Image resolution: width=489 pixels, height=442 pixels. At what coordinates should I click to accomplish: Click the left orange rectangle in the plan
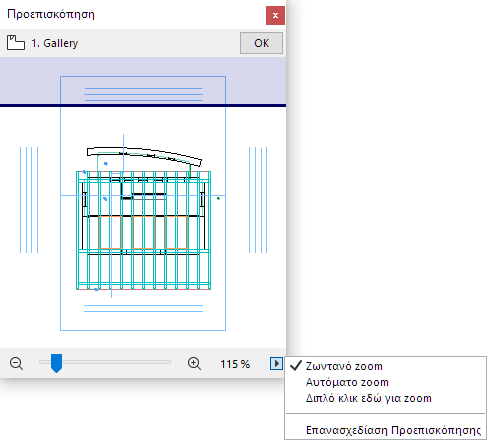tap(110, 232)
